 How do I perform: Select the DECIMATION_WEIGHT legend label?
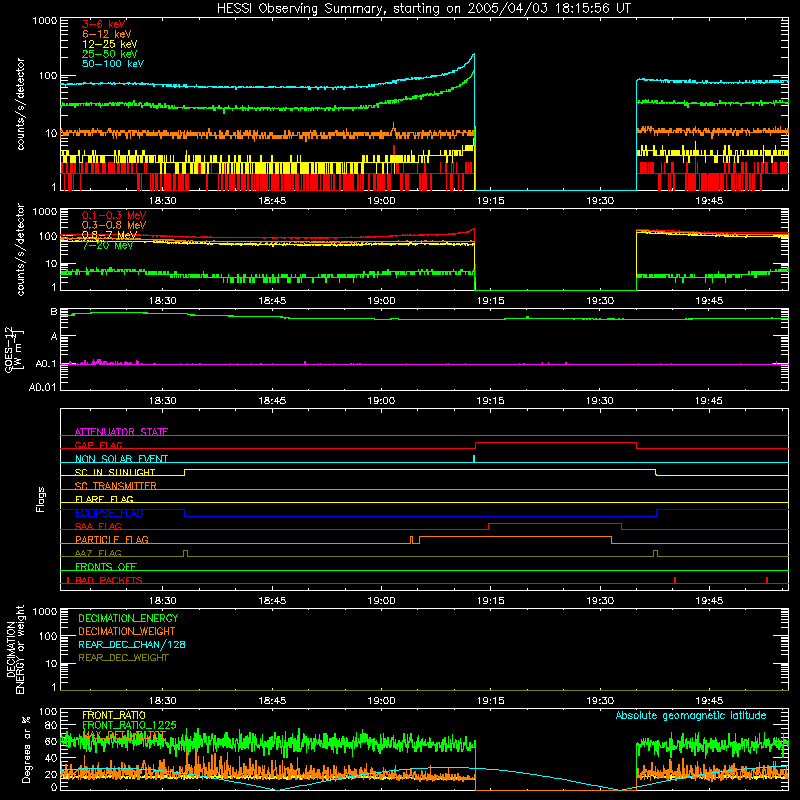coord(127,631)
